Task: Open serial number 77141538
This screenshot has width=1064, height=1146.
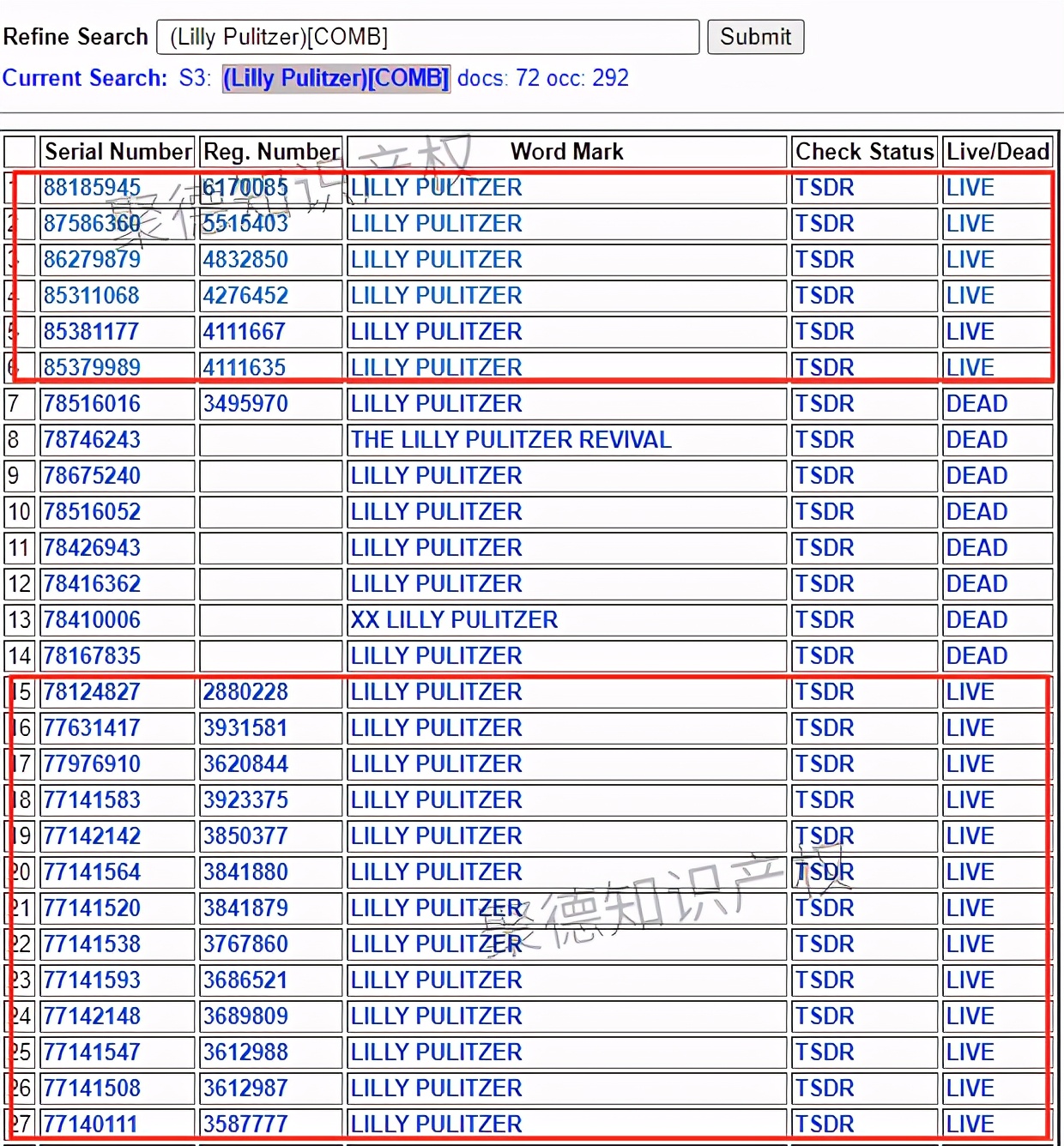Action: [92, 944]
